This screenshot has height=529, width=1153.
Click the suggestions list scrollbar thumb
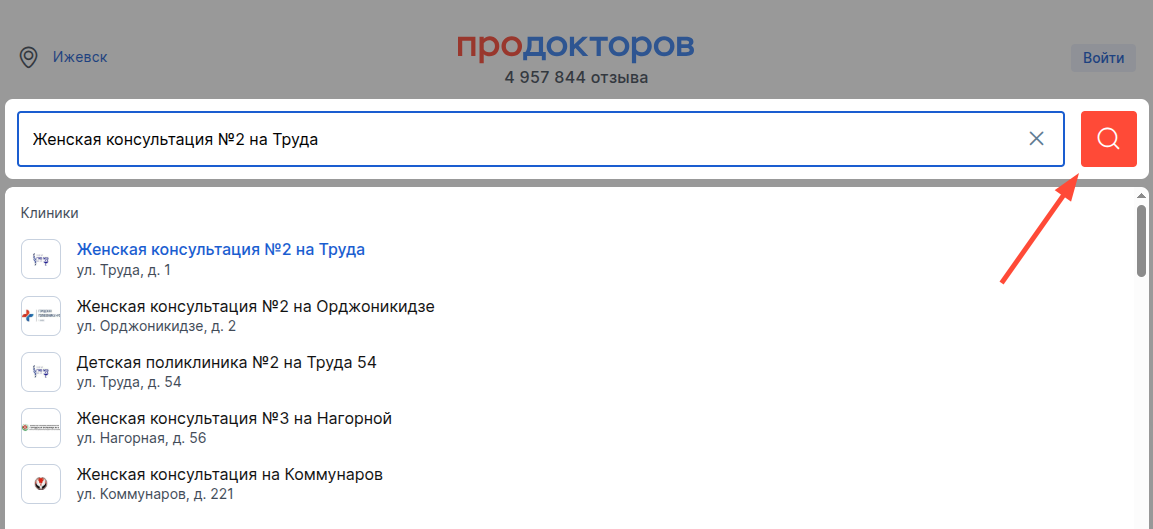tap(1140, 239)
